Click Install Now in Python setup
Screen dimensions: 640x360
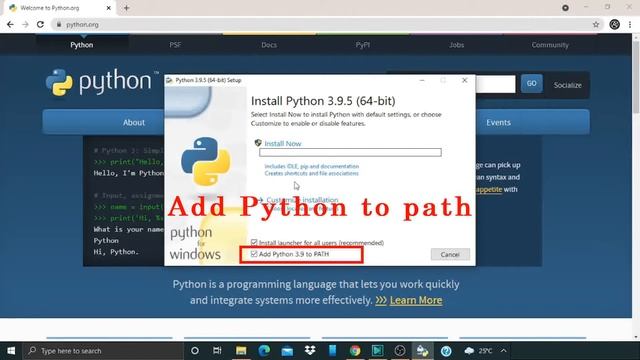tap(282, 144)
